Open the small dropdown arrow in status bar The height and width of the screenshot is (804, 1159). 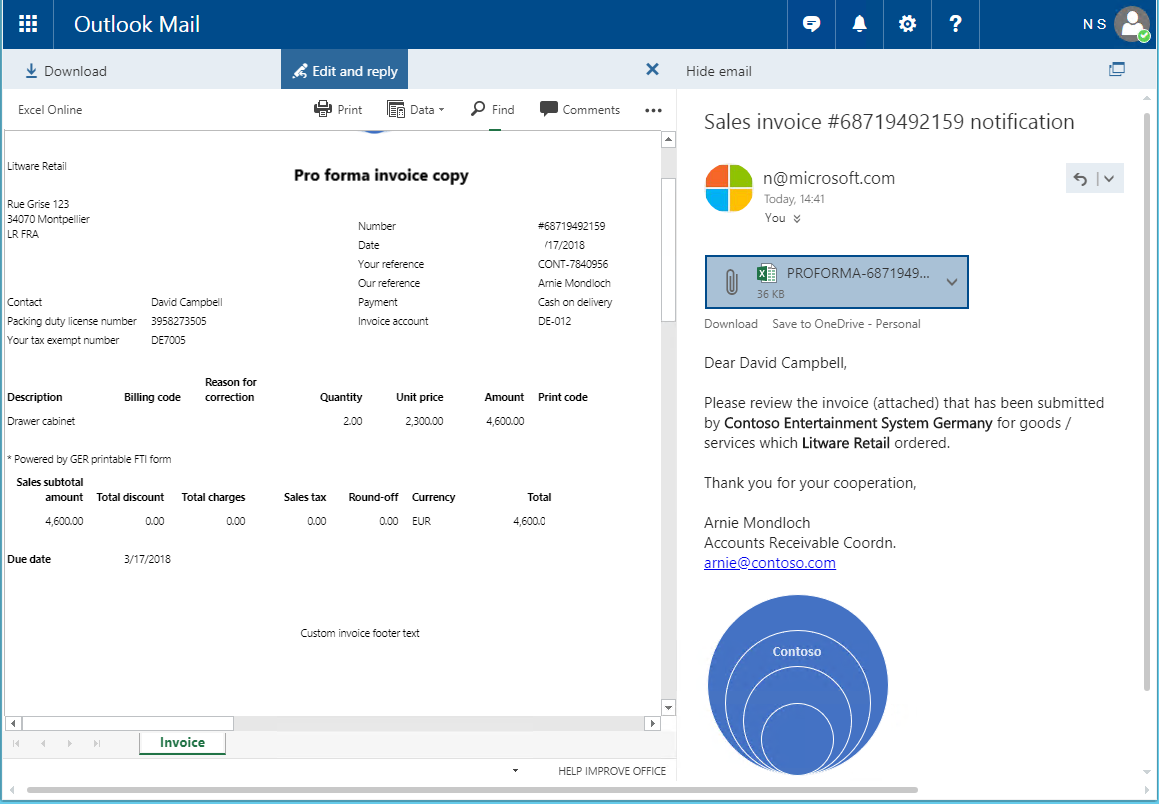[515, 771]
